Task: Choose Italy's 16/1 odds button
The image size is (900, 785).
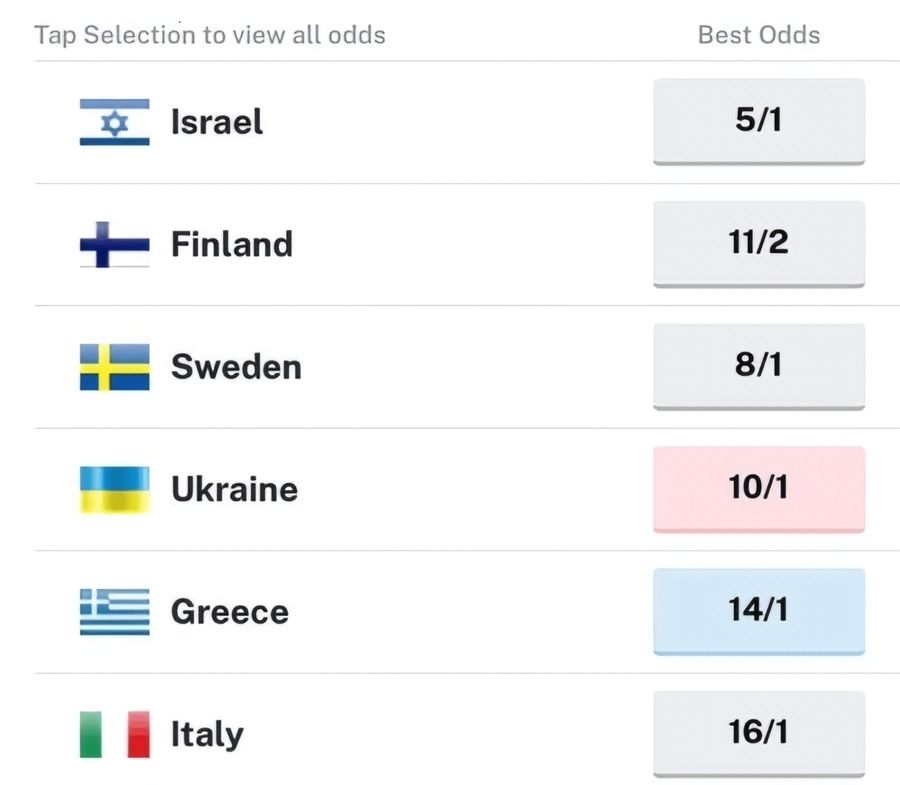Action: coord(758,732)
